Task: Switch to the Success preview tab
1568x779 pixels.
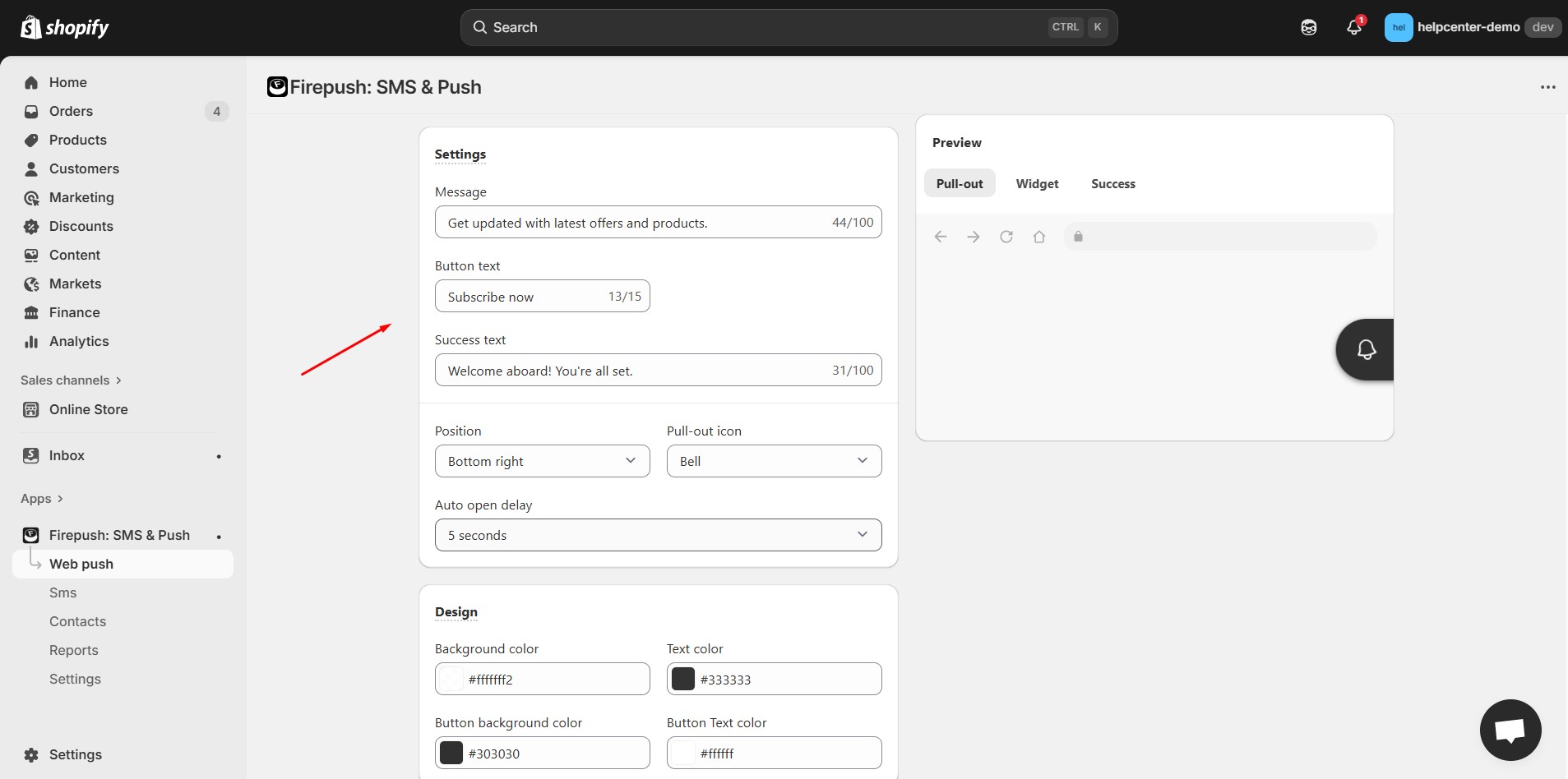Action: pos(1112,184)
